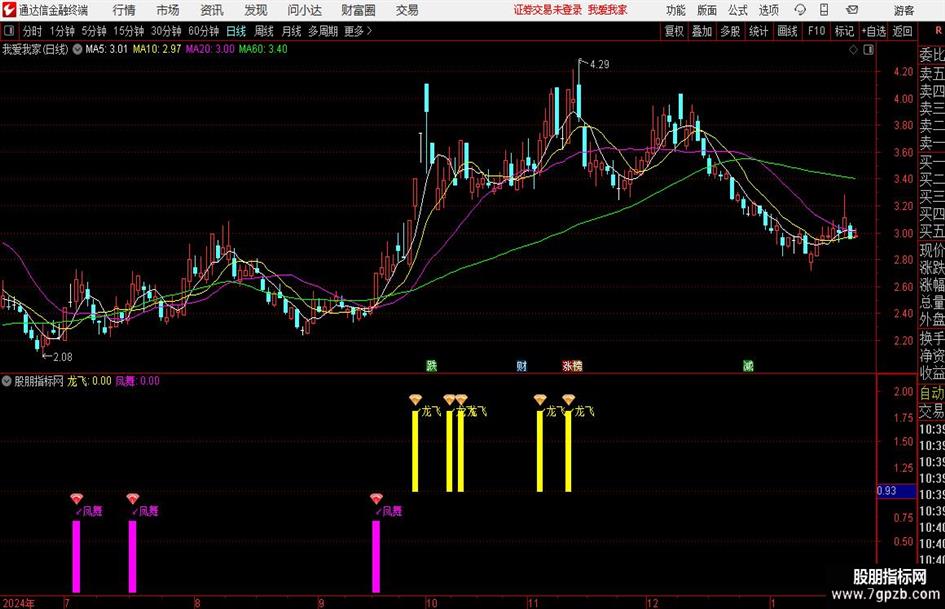The height and width of the screenshot is (609, 945).
Task: Click the red 我爱我家 stock name in title bar
Action: point(608,10)
